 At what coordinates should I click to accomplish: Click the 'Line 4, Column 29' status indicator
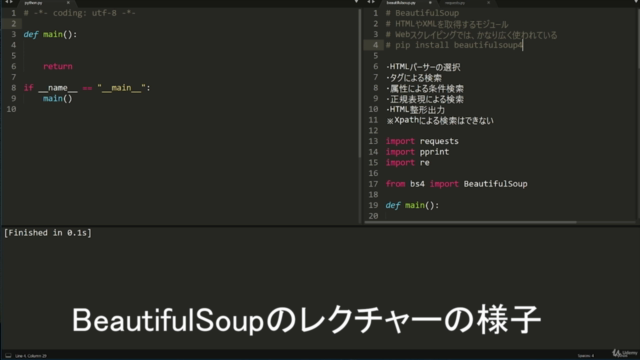click(31, 356)
